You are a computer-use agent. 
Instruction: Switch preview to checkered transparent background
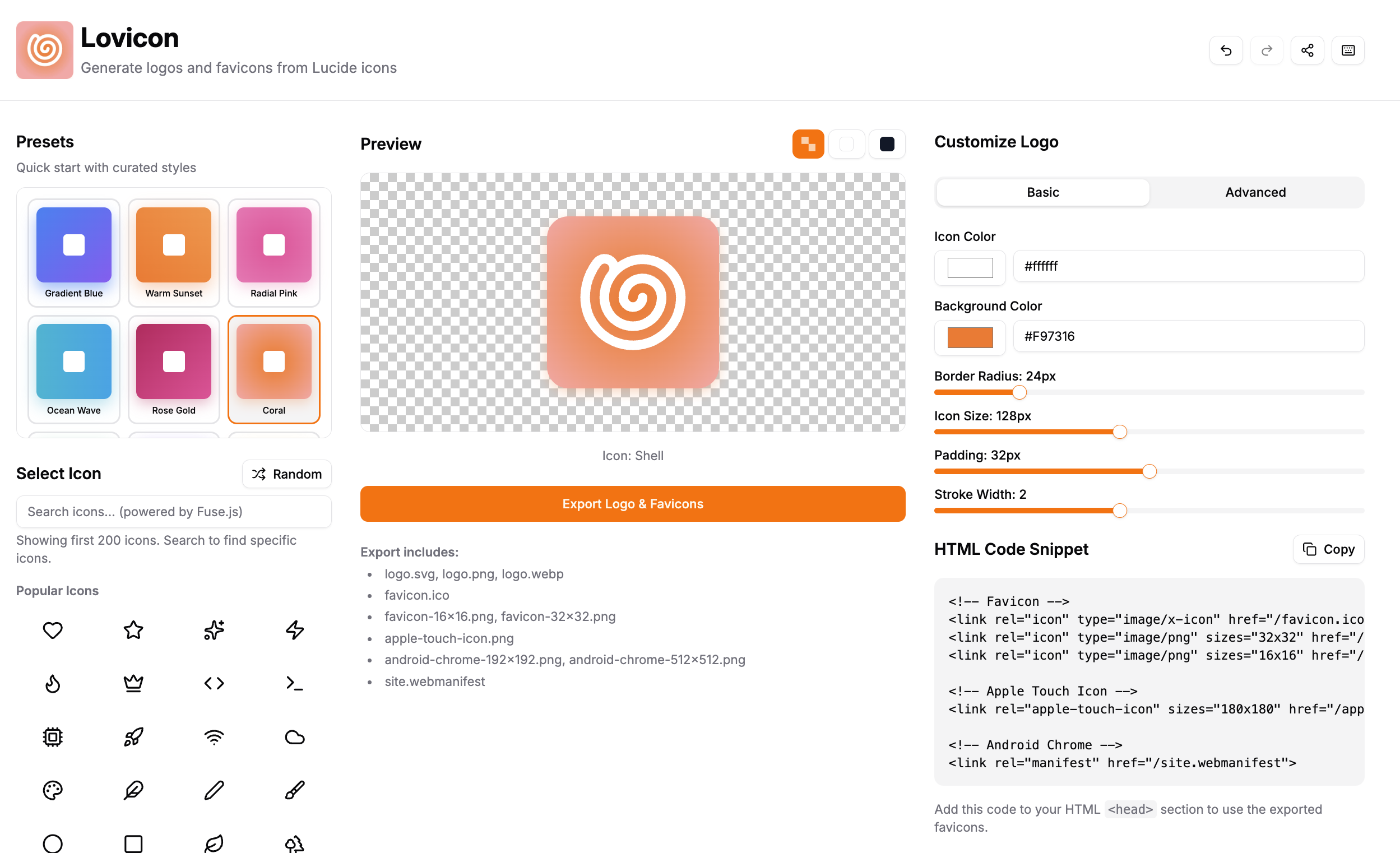tap(808, 144)
